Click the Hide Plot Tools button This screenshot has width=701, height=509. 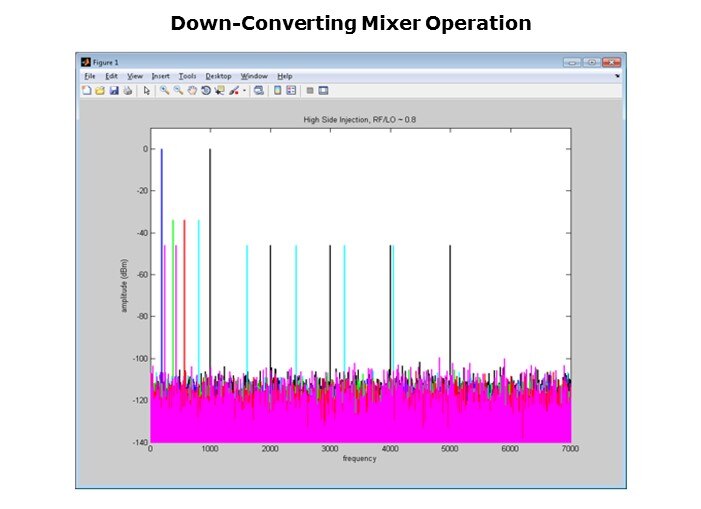pyautogui.click(x=310, y=90)
